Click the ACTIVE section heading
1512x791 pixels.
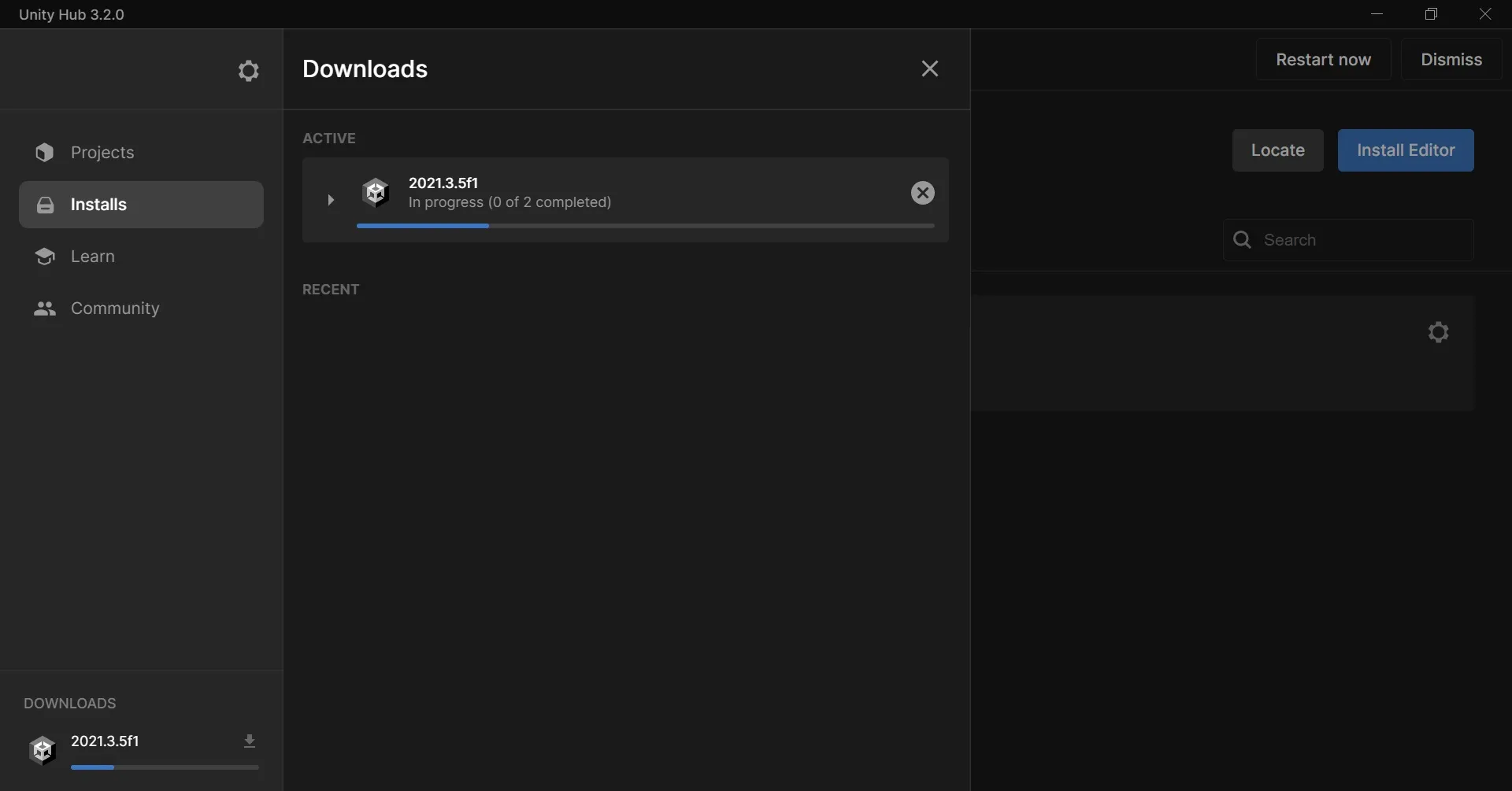[x=329, y=139]
